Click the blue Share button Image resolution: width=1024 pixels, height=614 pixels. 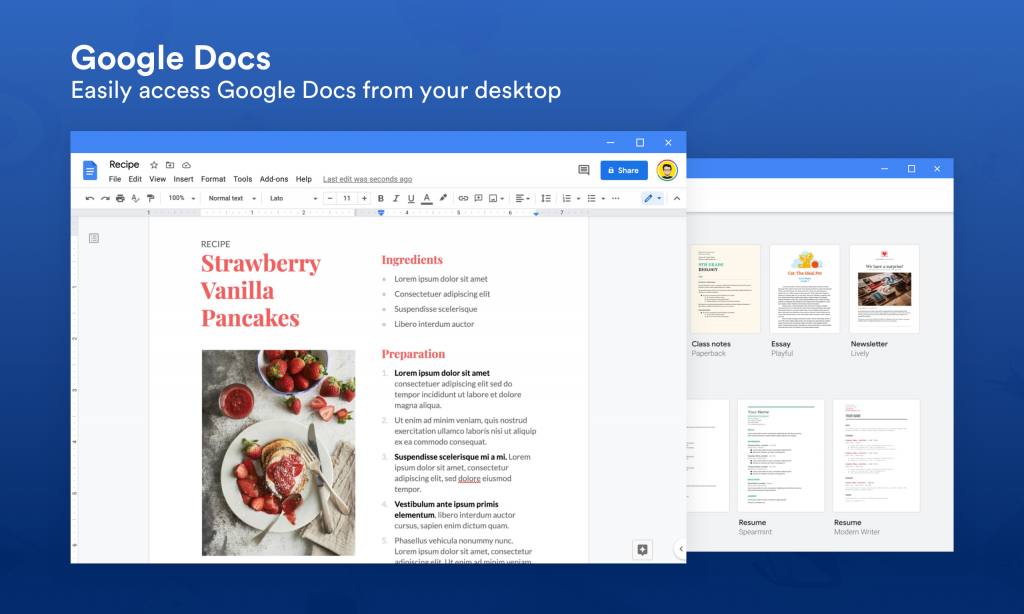pyautogui.click(x=624, y=170)
